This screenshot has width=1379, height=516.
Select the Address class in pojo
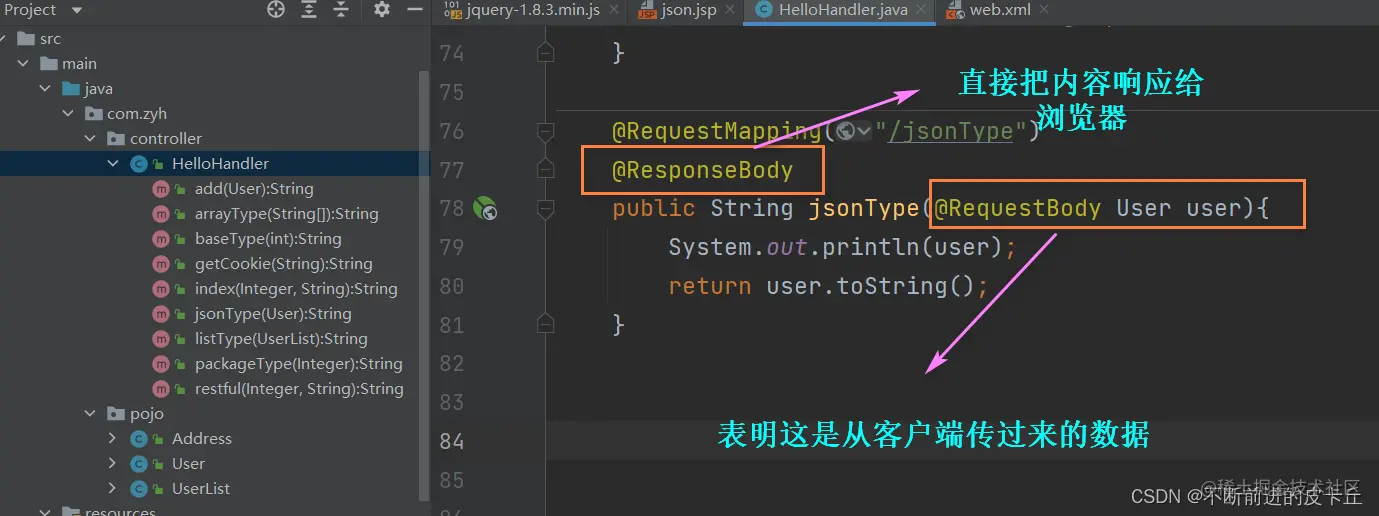201,438
